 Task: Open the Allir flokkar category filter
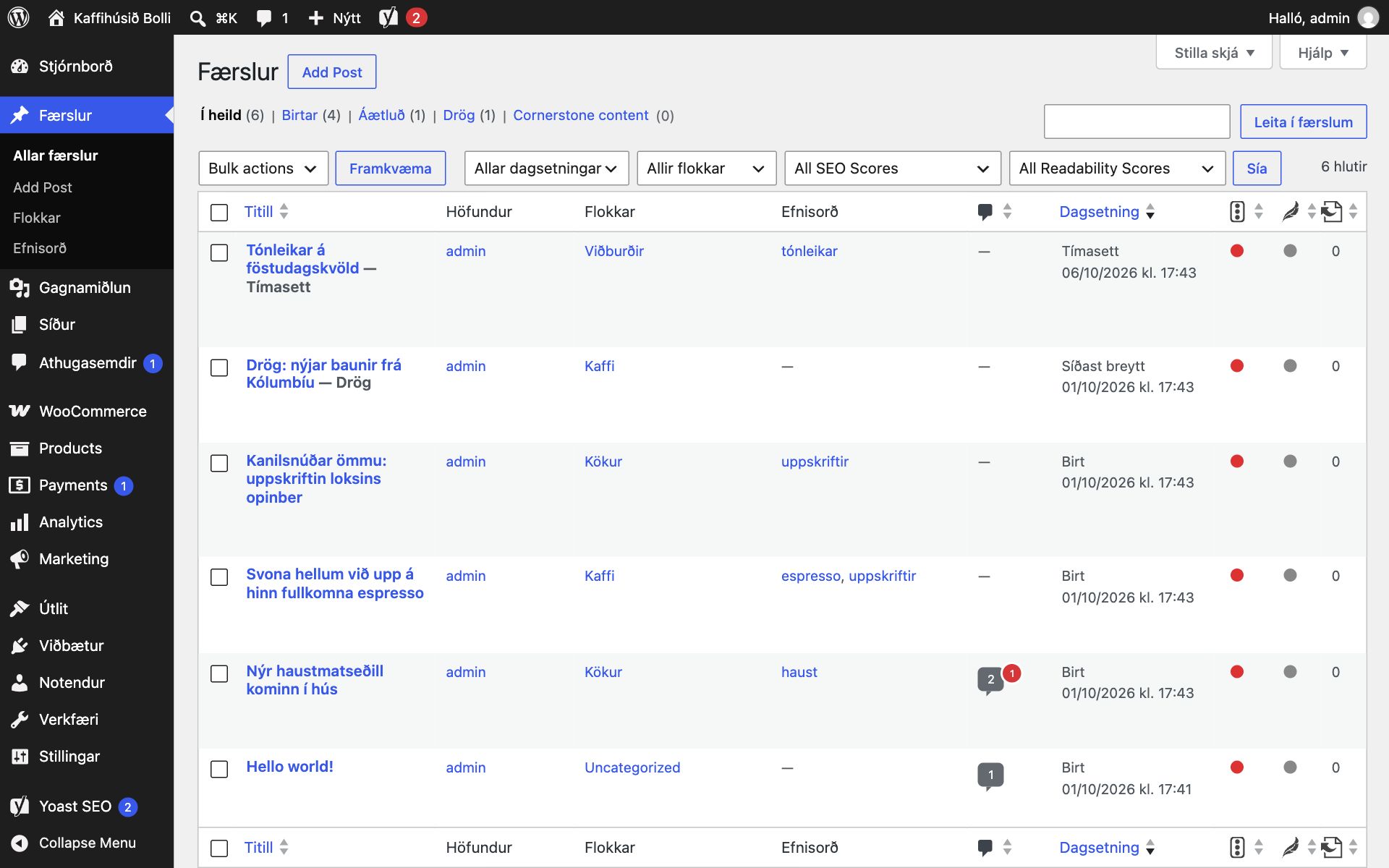pos(706,169)
